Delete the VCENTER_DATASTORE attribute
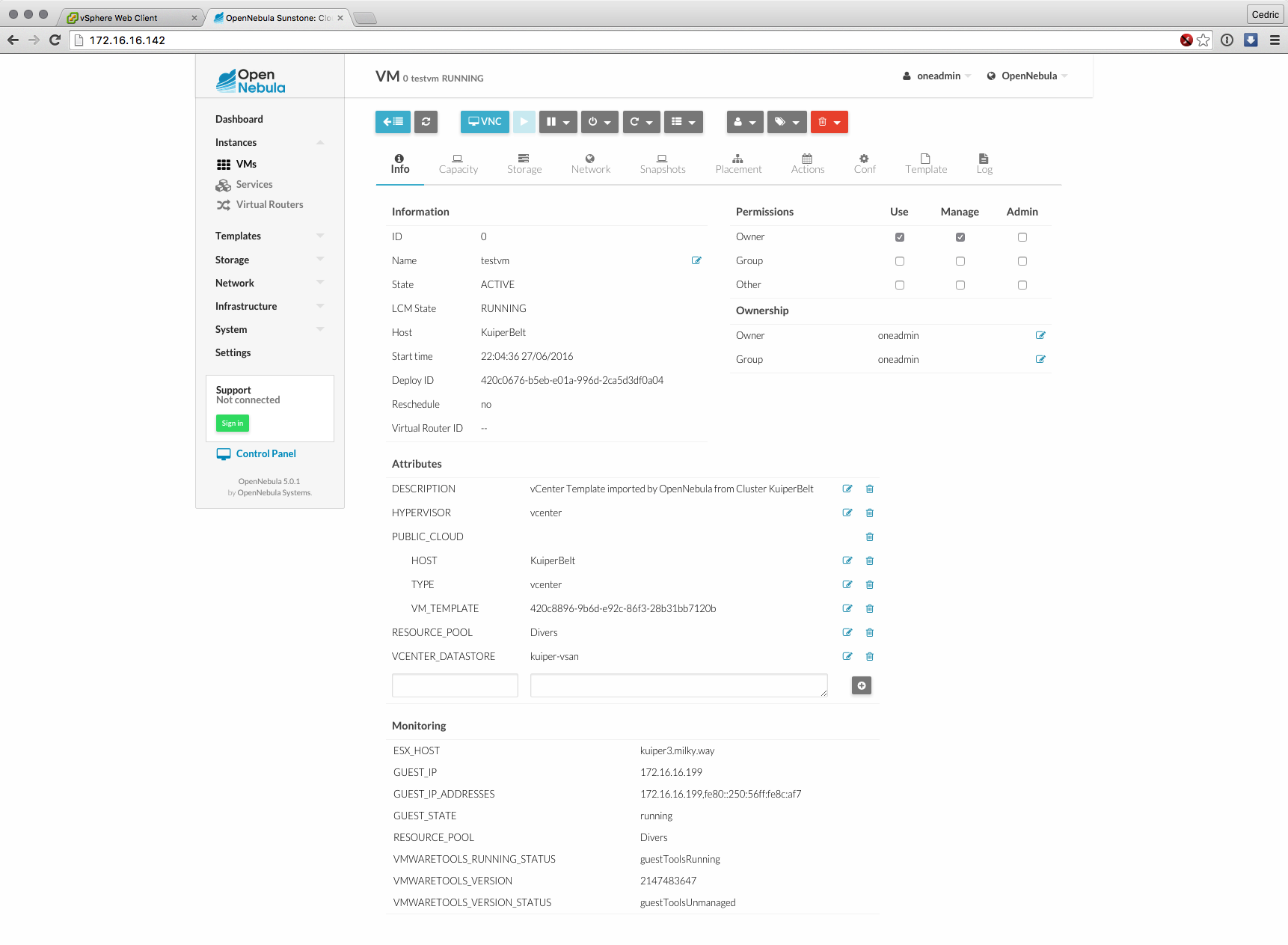 tap(869, 656)
